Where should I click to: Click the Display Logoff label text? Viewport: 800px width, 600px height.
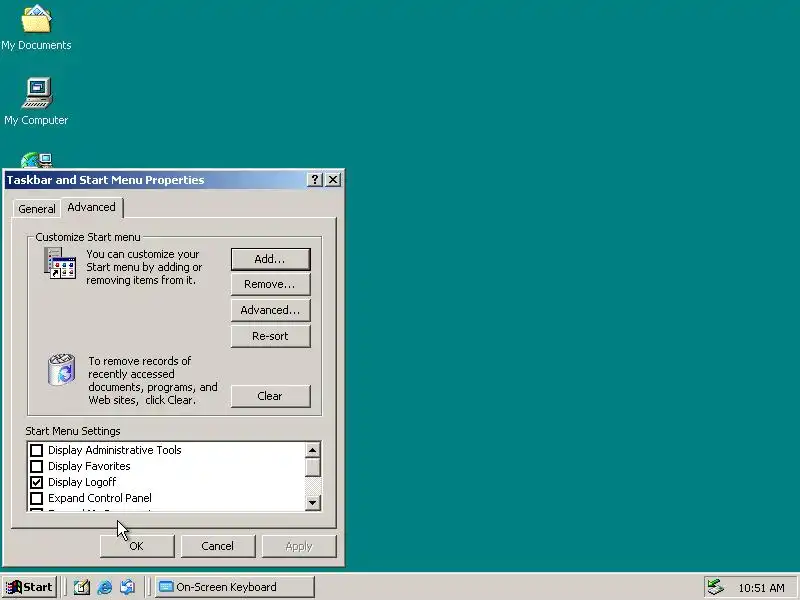82,482
